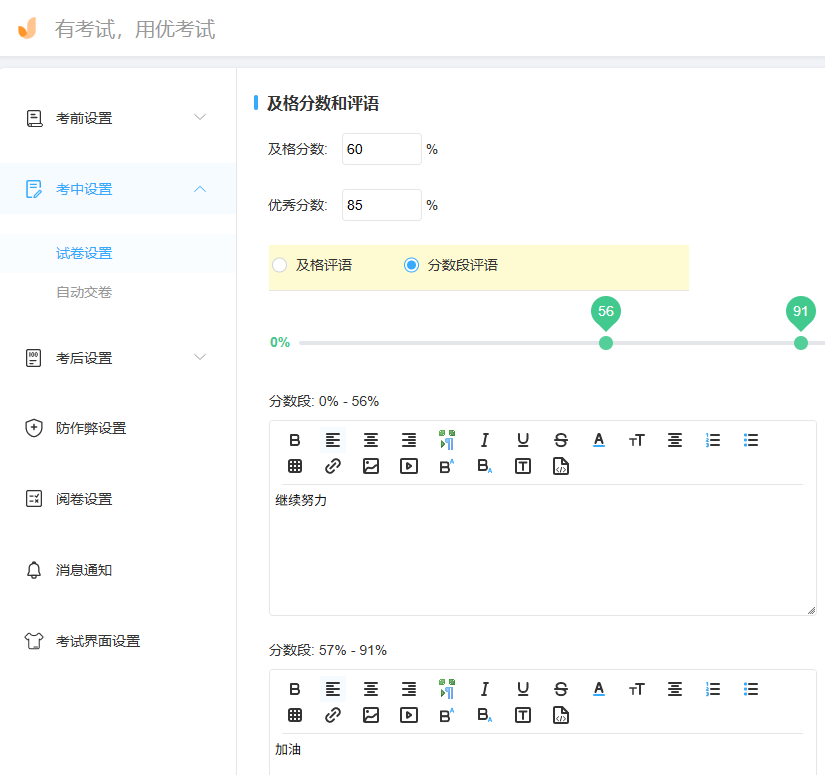Apply bold formatting in the comment editor
This screenshot has width=825, height=775.
tap(294, 440)
